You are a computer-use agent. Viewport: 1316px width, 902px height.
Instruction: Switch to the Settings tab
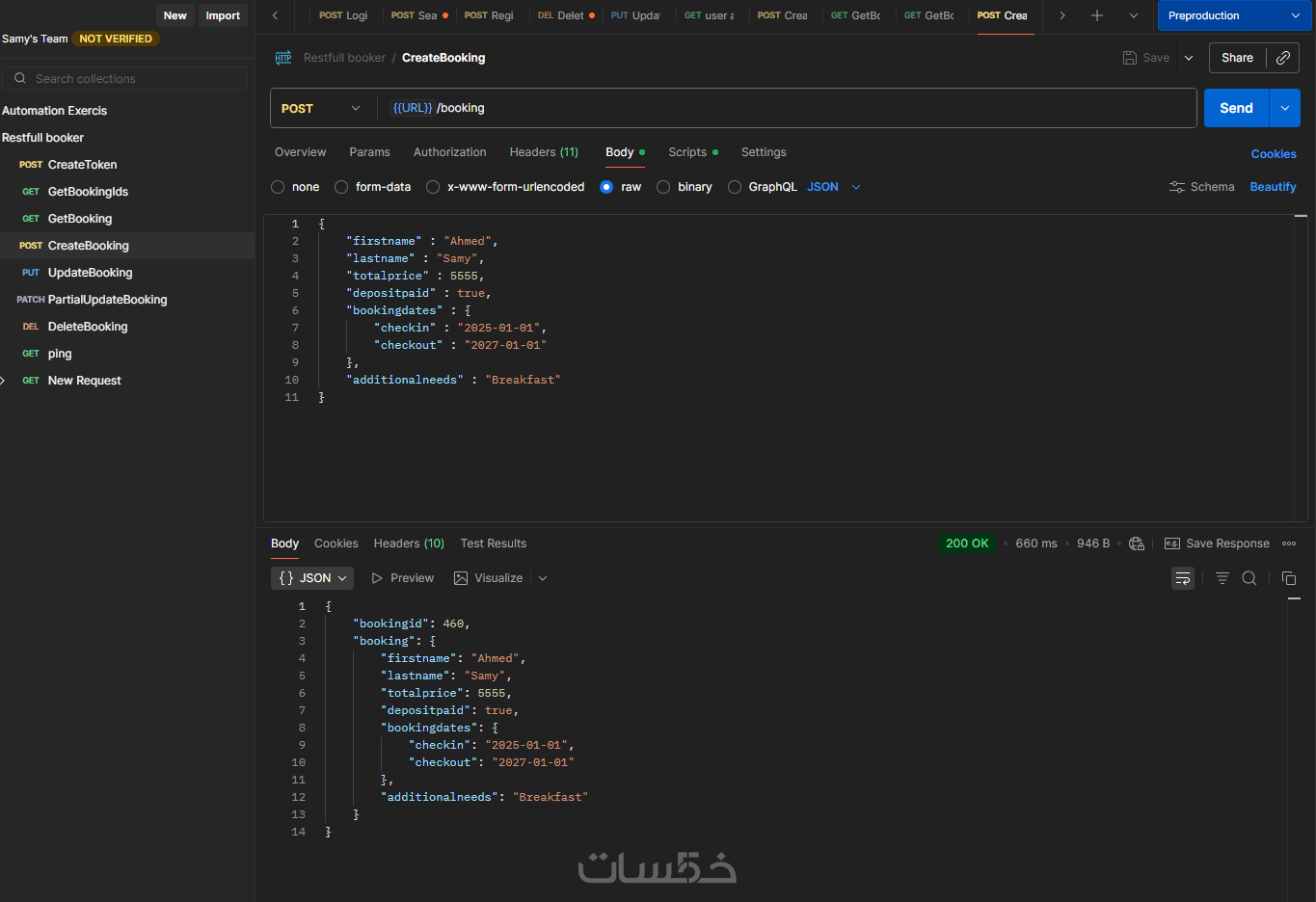coord(764,152)
